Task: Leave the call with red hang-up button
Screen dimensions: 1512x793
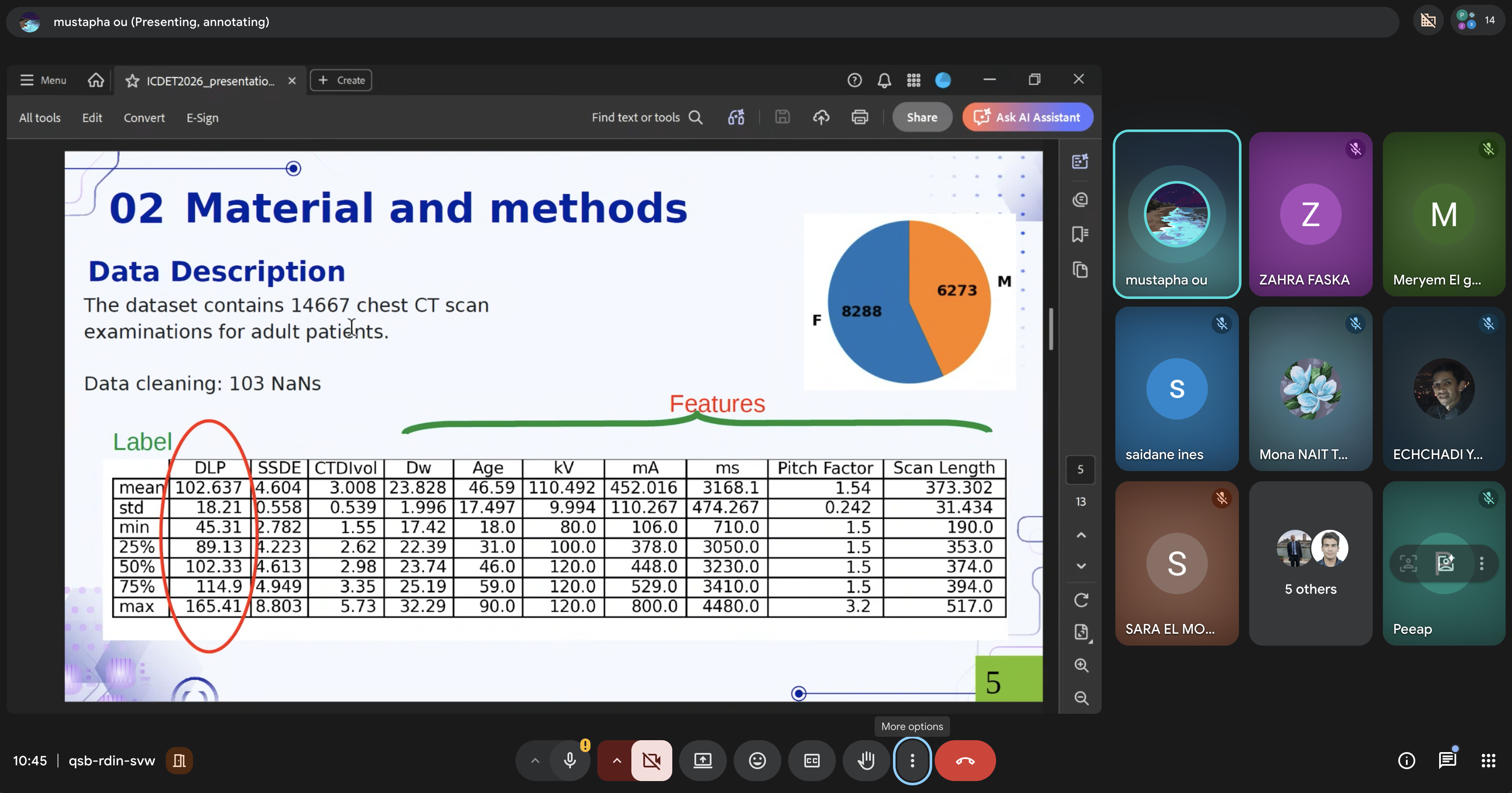Action: (x=965, y=761)
